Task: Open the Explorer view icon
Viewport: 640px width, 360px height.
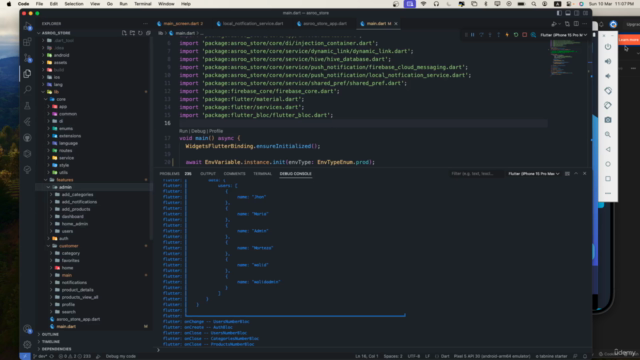Action: pyautogui.click(x=27, y=73)
